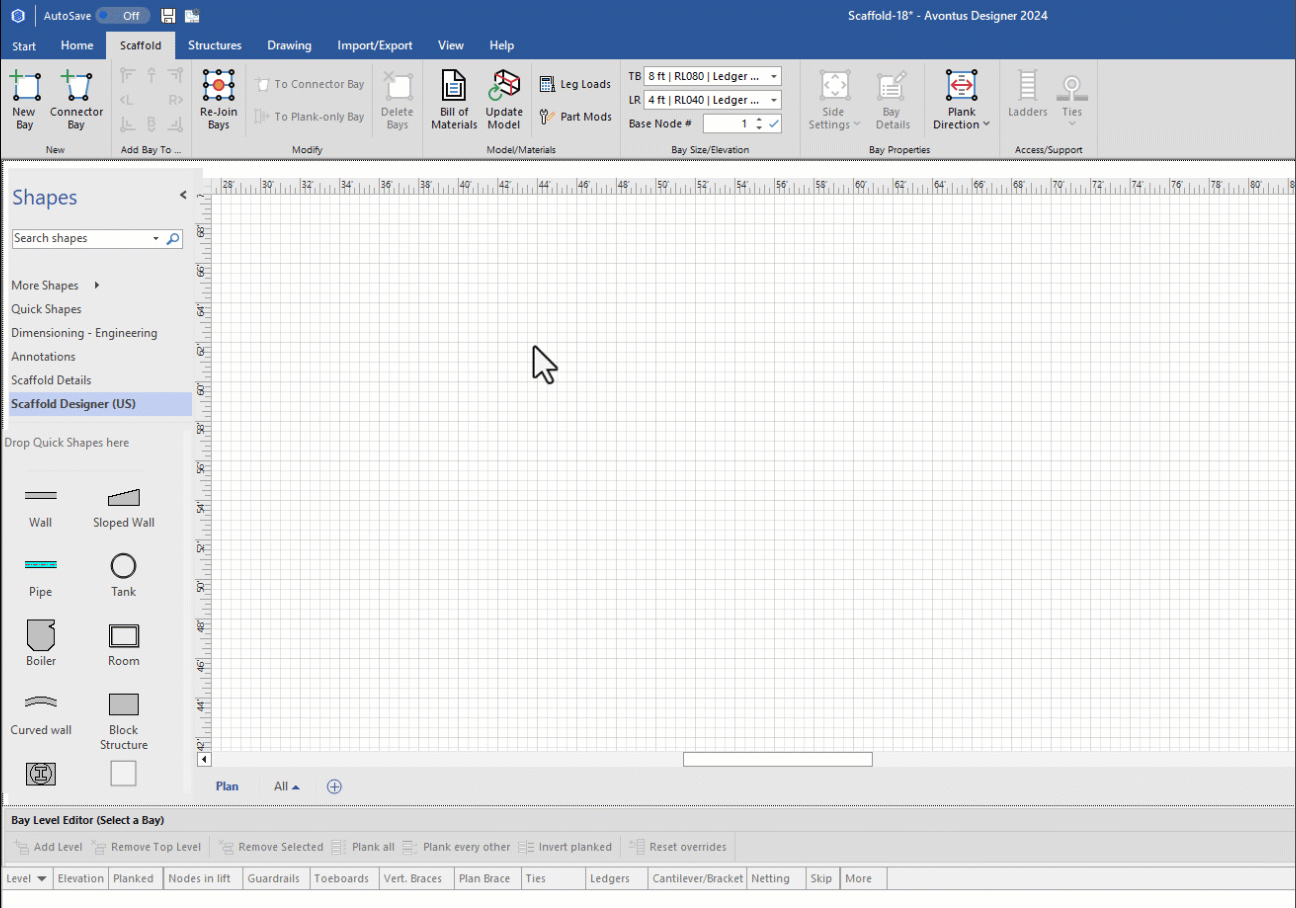1296x908 pixels.
Task: Select the Connector Bay tool
Action: 76,88
